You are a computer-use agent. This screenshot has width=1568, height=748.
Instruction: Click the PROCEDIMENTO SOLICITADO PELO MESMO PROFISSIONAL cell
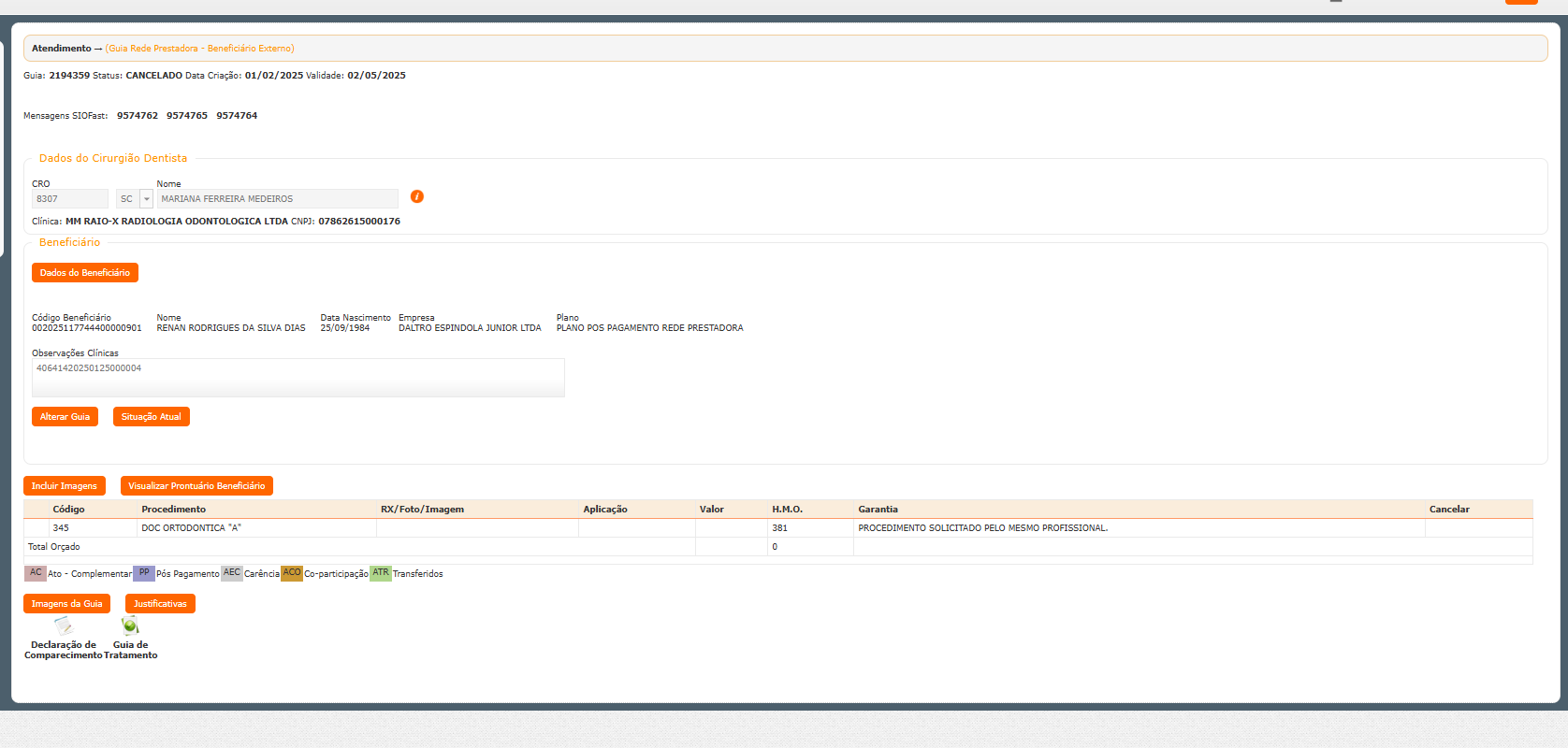click(1140, 528)
